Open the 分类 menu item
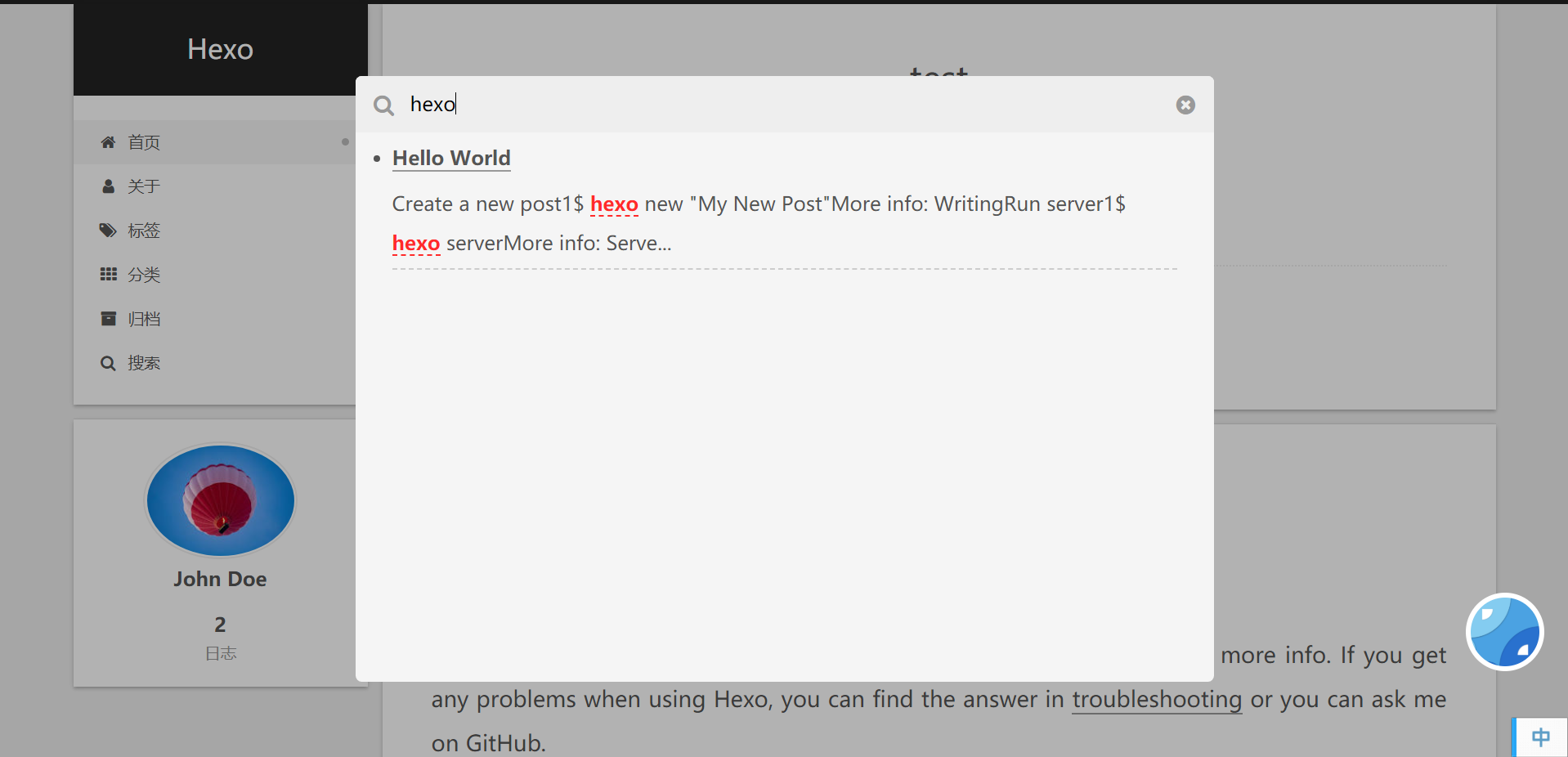1568x757 pixels. (221, 275)
